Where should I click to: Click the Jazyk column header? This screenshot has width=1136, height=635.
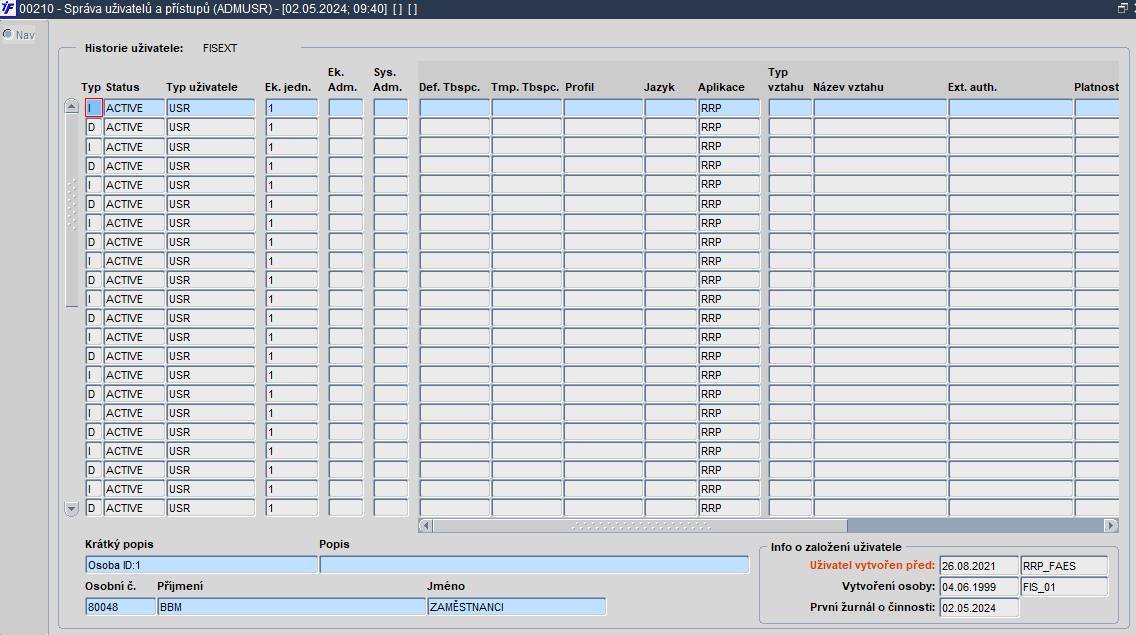[659, 87]
